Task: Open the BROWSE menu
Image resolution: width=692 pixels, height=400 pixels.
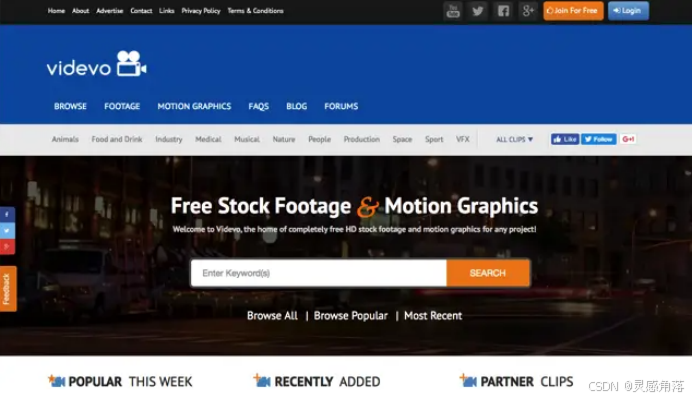Action: tap(70, 106)
